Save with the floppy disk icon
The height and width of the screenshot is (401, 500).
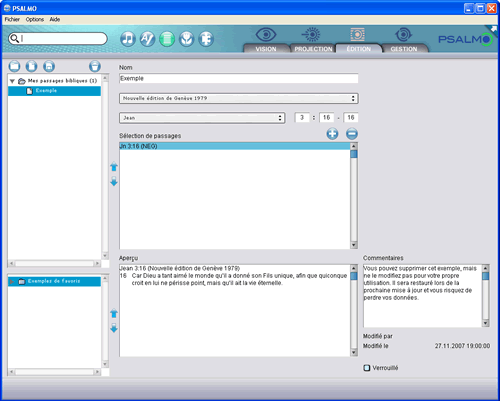[49, 66]
